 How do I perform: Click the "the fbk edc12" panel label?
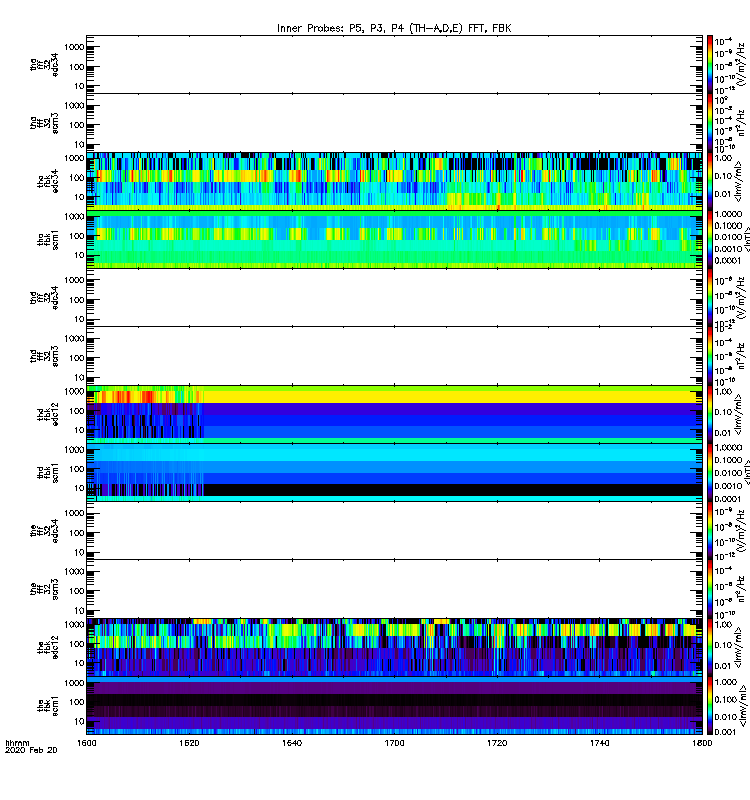48,647
